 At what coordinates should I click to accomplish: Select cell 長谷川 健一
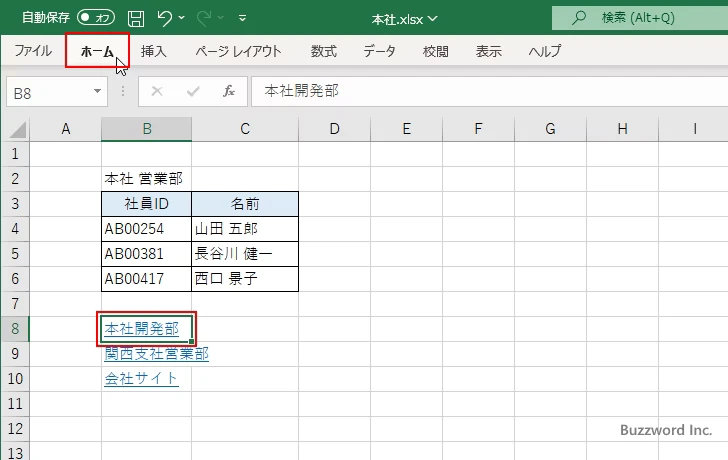245,254
